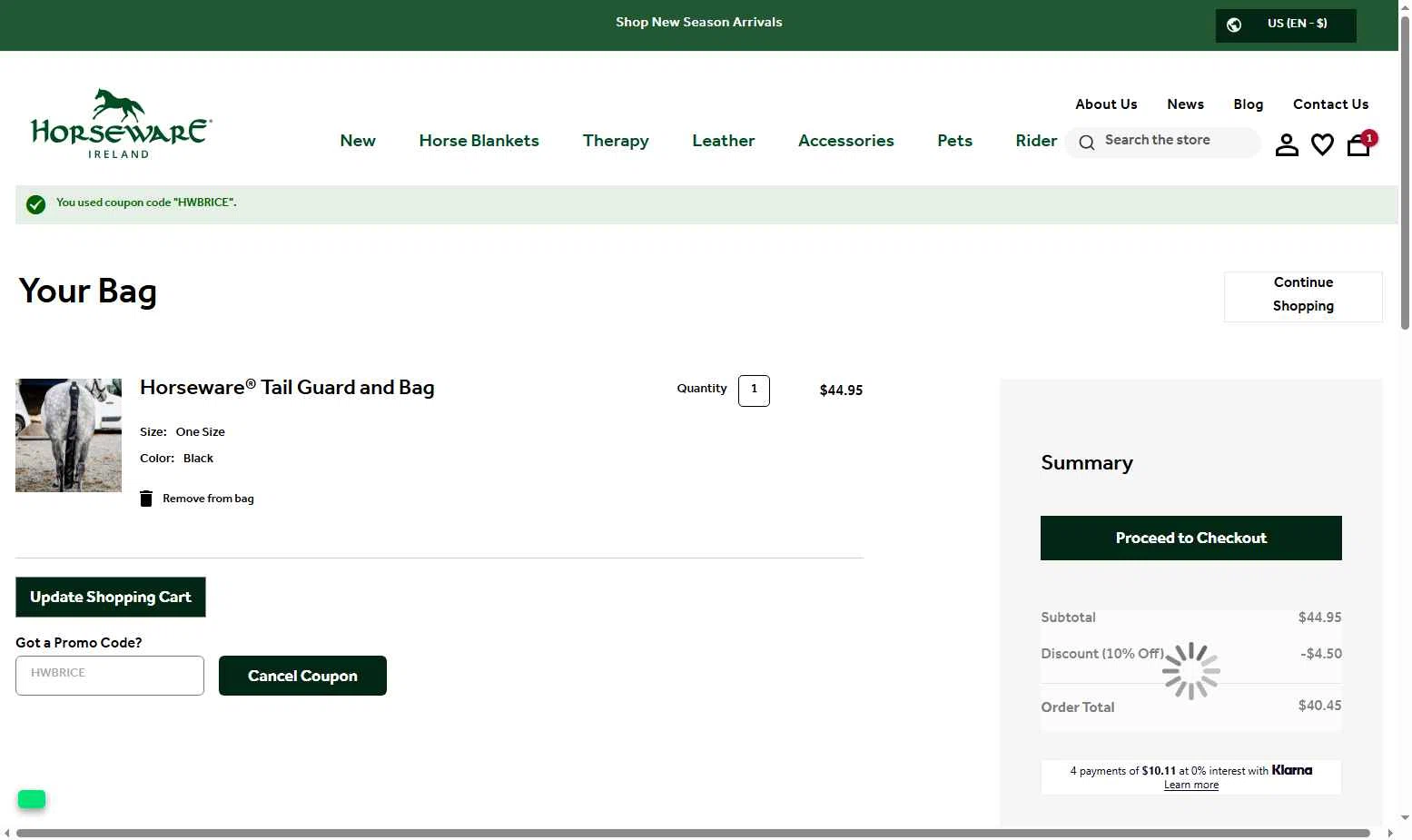Open the Accessories menu
The height and width of the screenshot is (840, 1412).
point(845,141)
